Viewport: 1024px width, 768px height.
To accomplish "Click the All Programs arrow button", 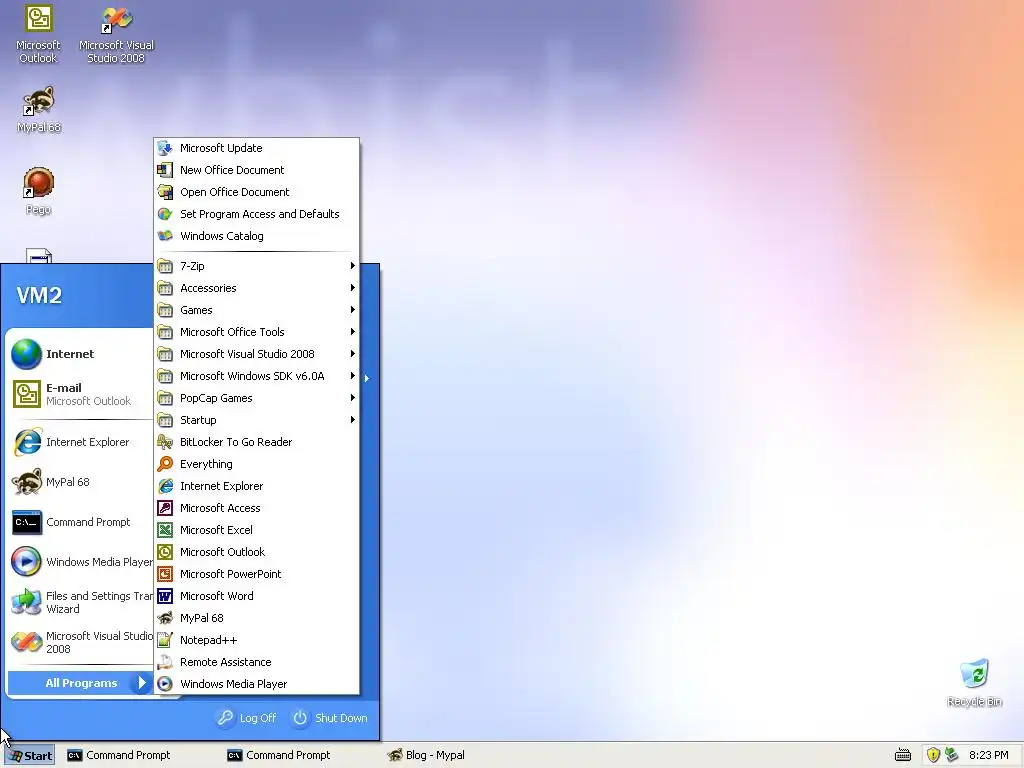I will pos(140,684).
